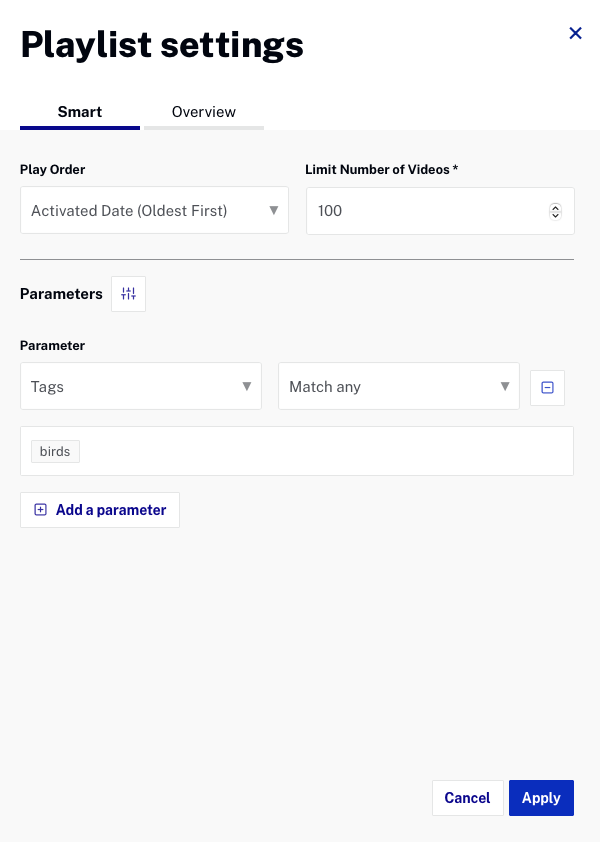Open the Parameters sliders options icon
The width and height of the screenshot is (600, 842).
[128, 294]
